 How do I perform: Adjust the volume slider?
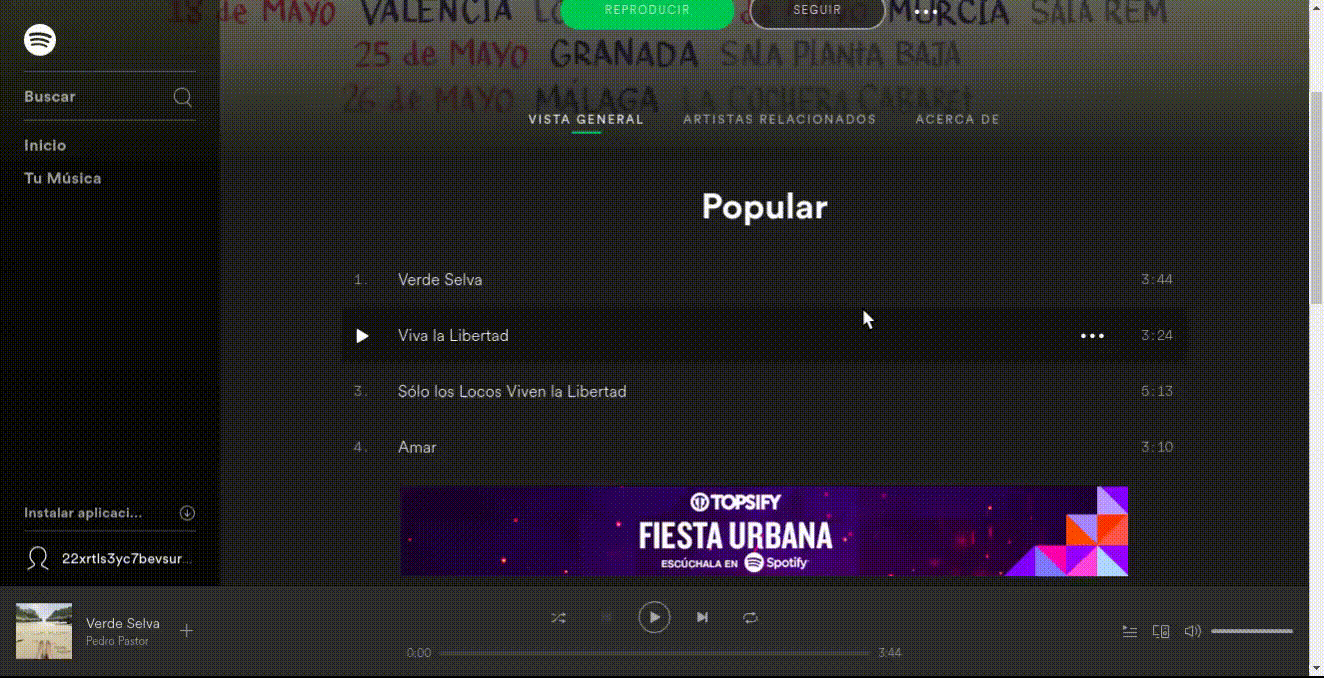point(1252,631)
